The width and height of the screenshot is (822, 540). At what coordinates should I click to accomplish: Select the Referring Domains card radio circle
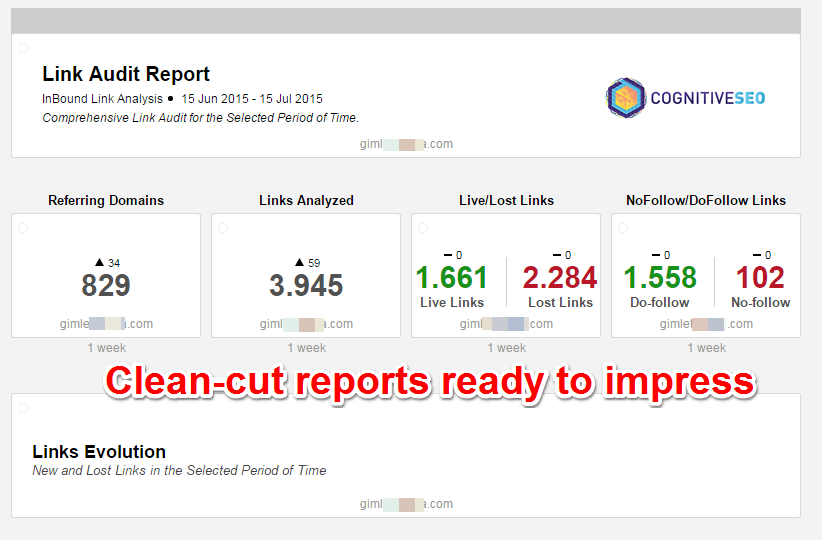pos(23,228)
